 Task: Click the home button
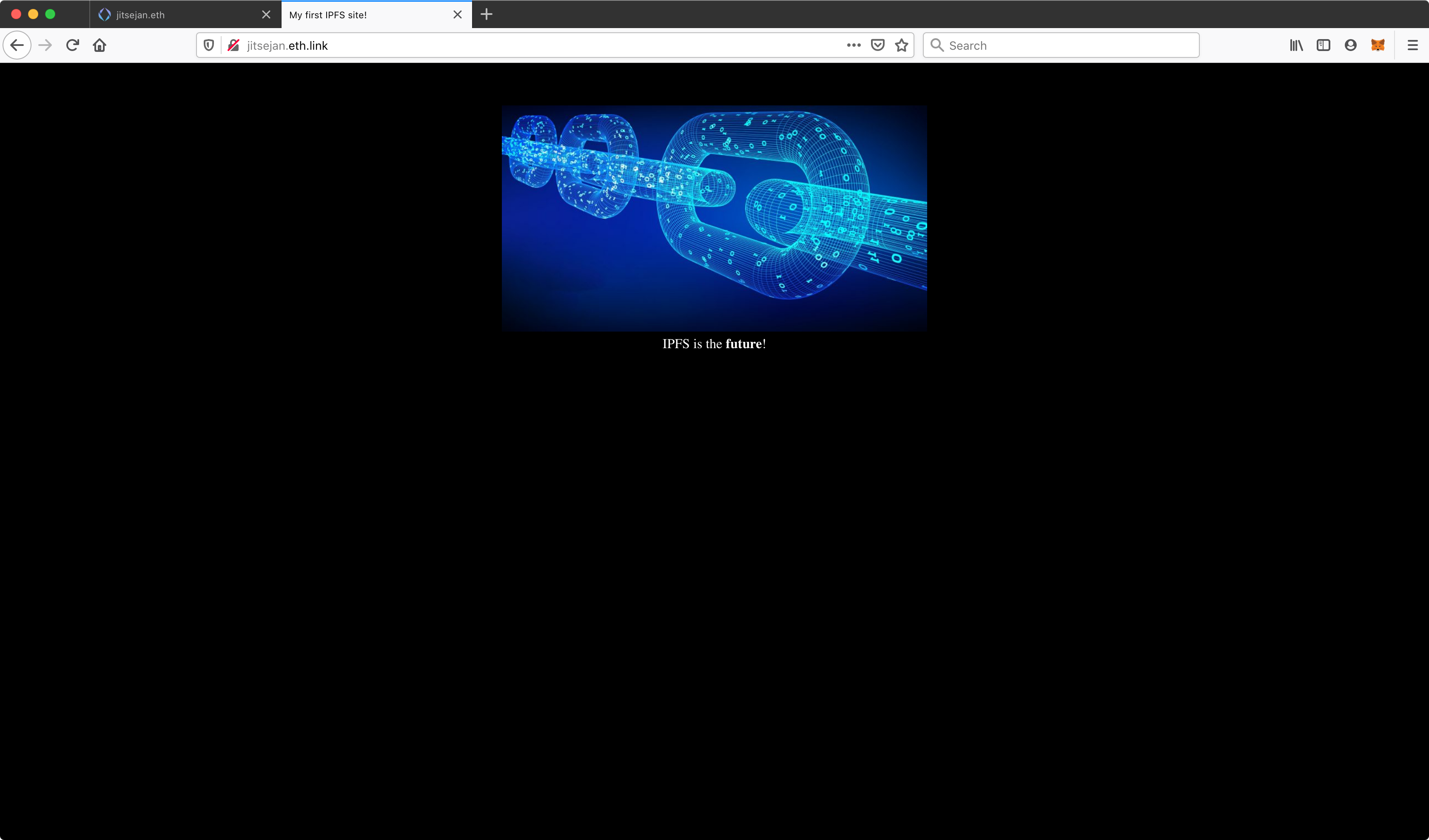pos(99,45)
